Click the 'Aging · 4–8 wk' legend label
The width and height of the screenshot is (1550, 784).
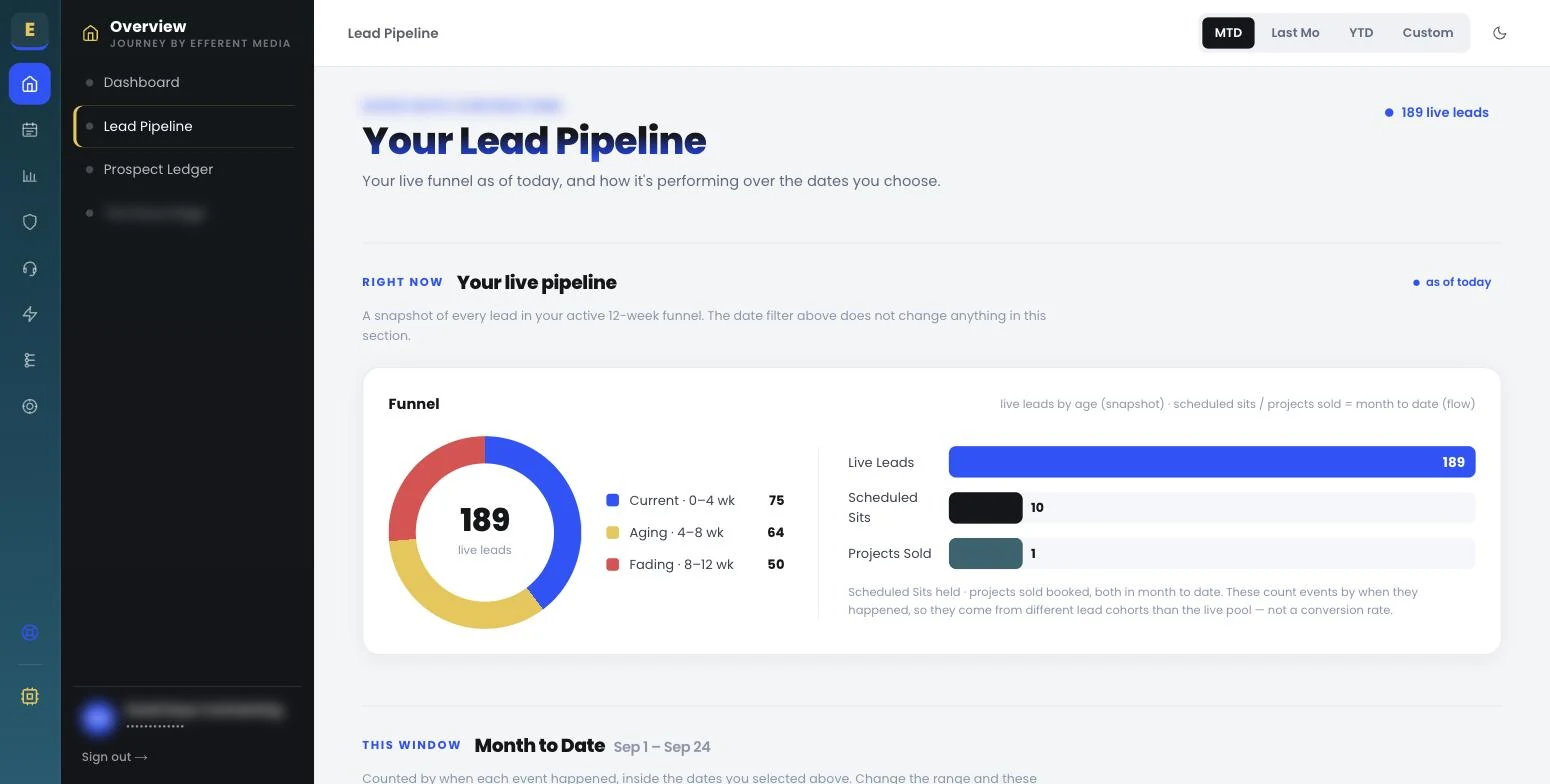pos(676,532)
